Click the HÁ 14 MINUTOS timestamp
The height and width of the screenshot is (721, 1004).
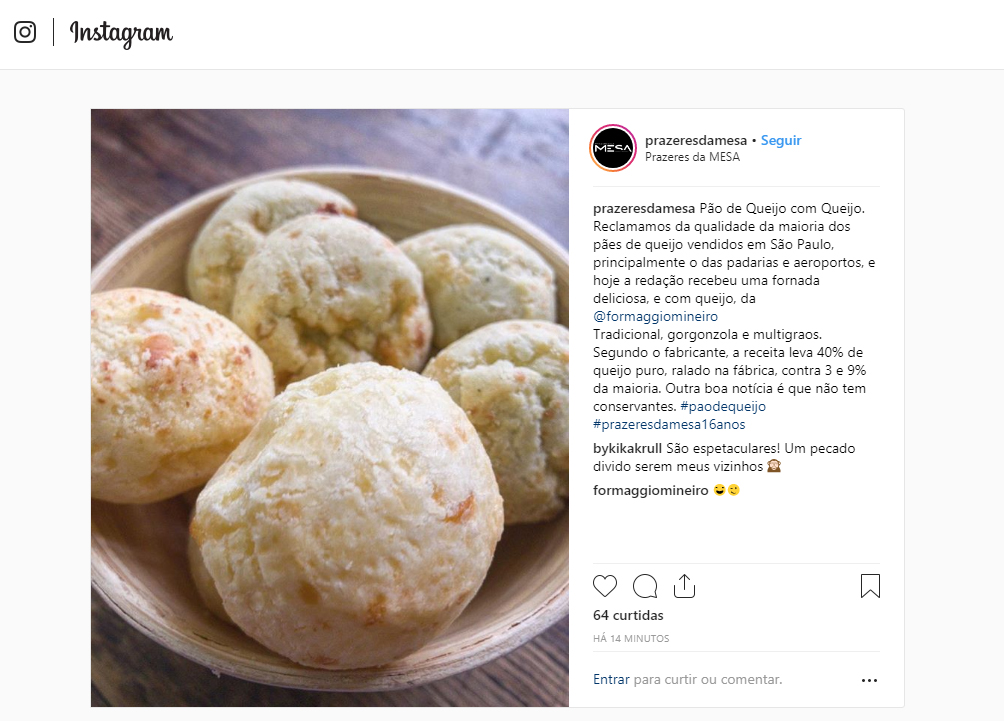coord(631,638)
